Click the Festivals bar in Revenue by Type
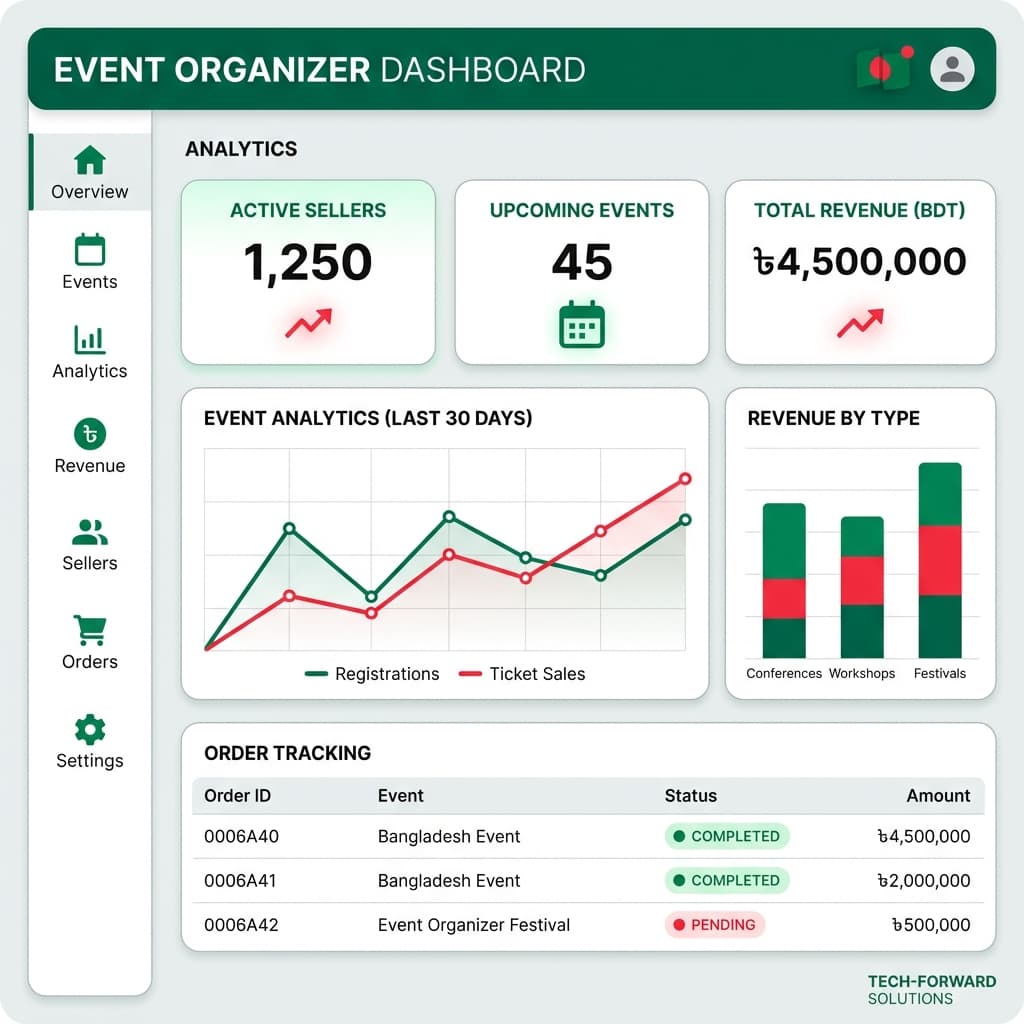Viewport: 1024px width, 1024px height. click(940, 560)
